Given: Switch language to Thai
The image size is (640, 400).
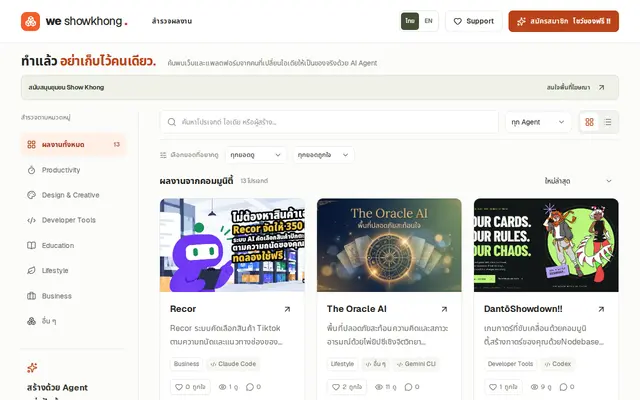Looking at the screenshot, I should pyautogui.click(x=410, y=21).
